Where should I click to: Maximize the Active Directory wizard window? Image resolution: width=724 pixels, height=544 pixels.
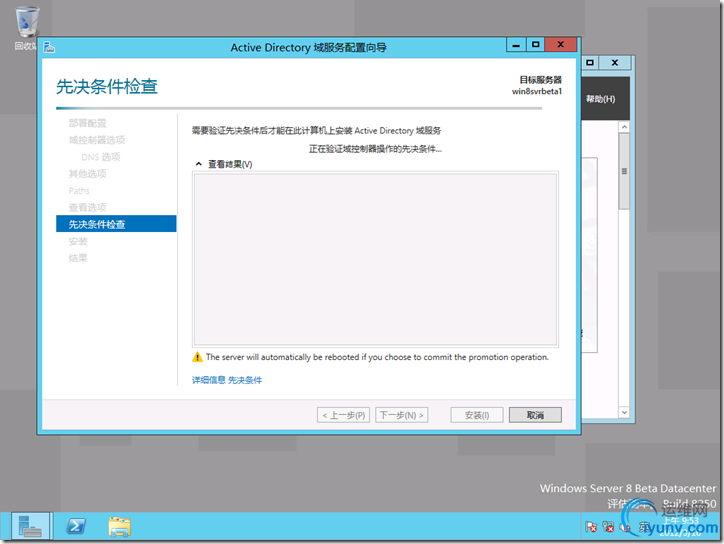tap(536, 45)
